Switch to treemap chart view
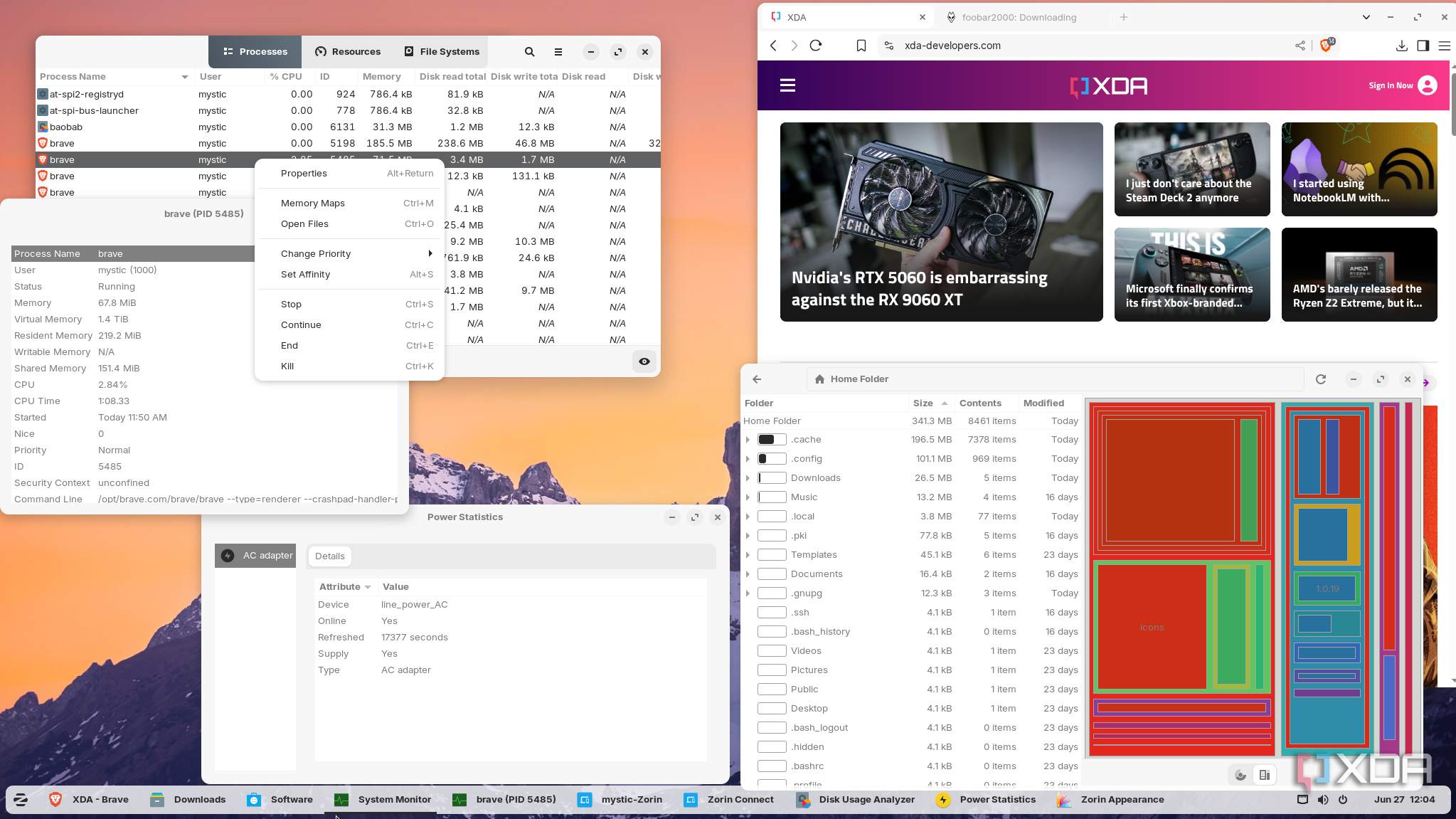This screenshot has width=1456, height=819. pos(1264,775)
